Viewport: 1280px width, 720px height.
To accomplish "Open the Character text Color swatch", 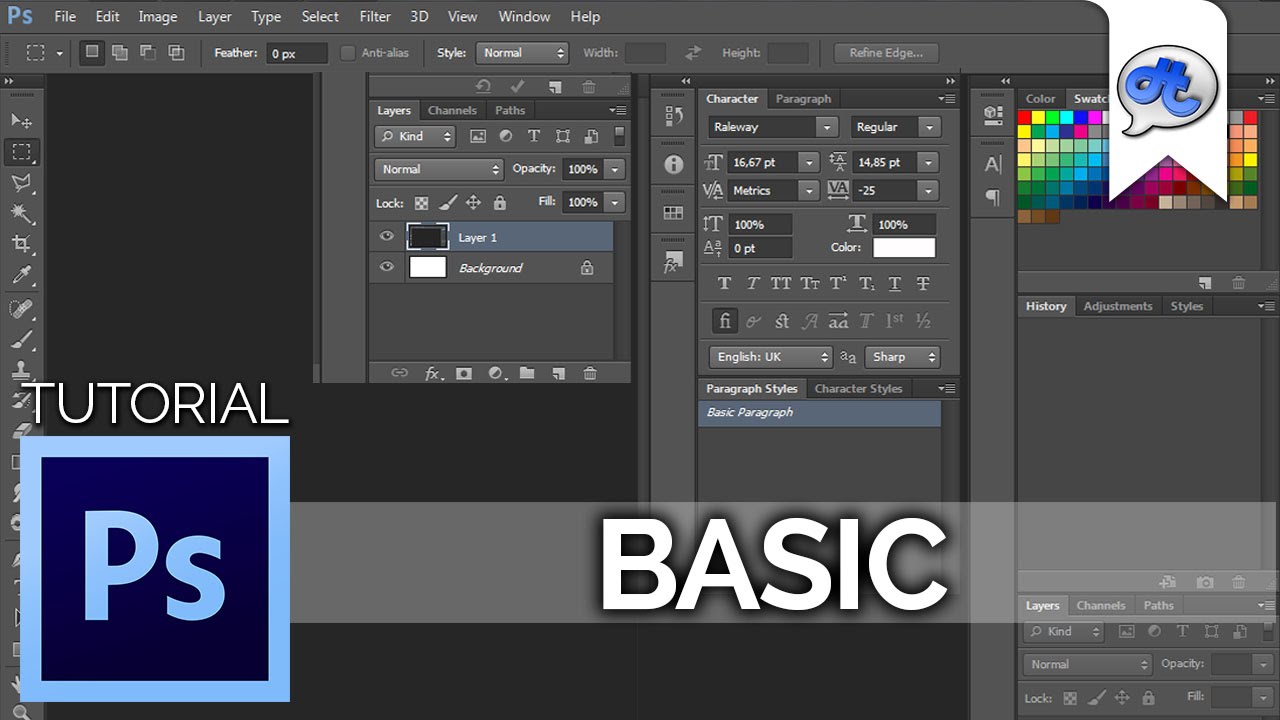I will (x=904, y=247).
